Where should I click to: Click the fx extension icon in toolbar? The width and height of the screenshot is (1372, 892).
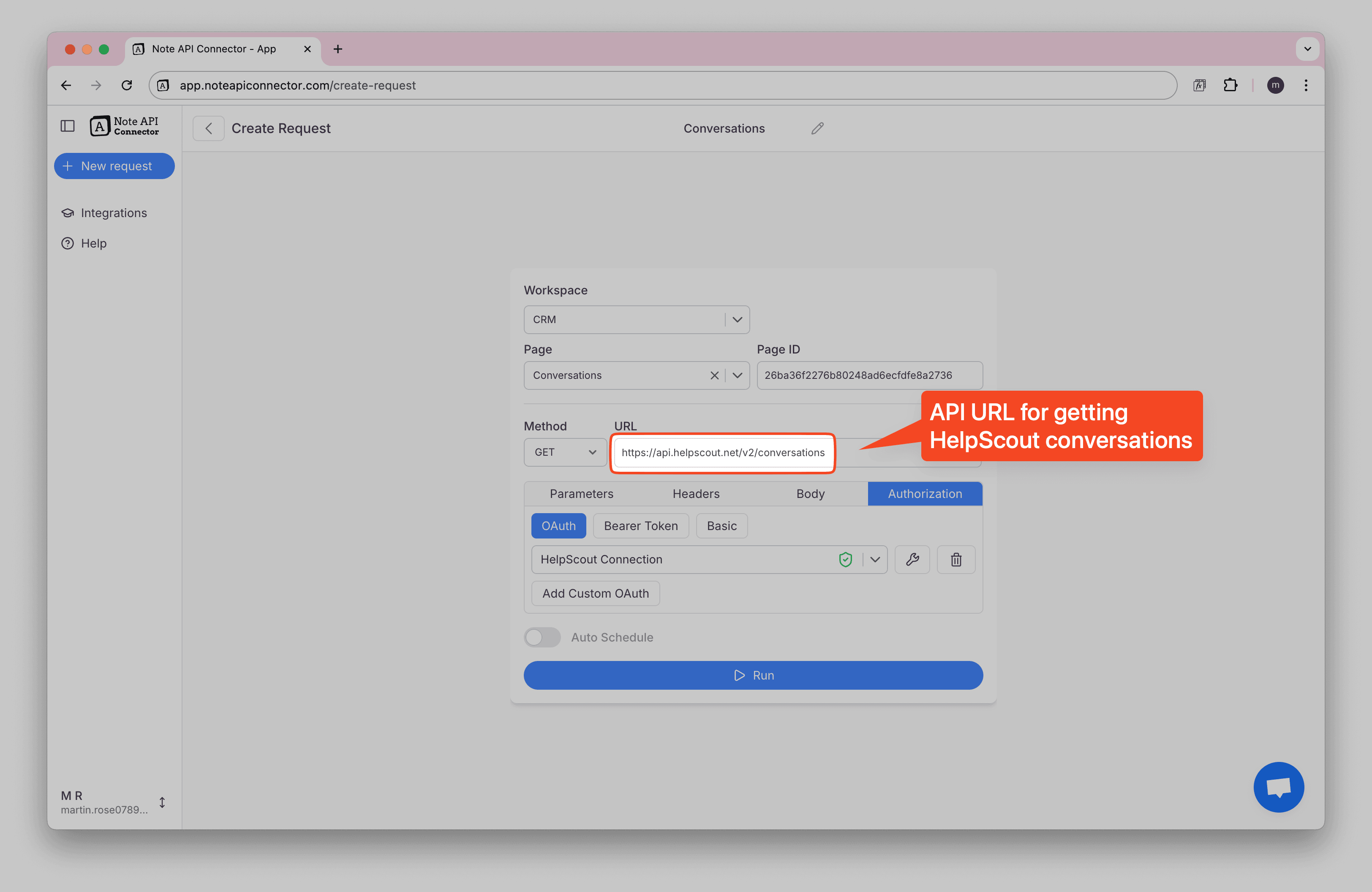1200,85
